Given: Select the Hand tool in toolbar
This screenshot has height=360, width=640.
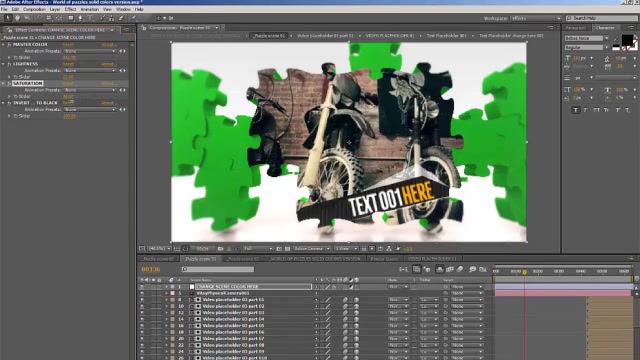Looking at the screenshot, I should [x=17, y=18].
